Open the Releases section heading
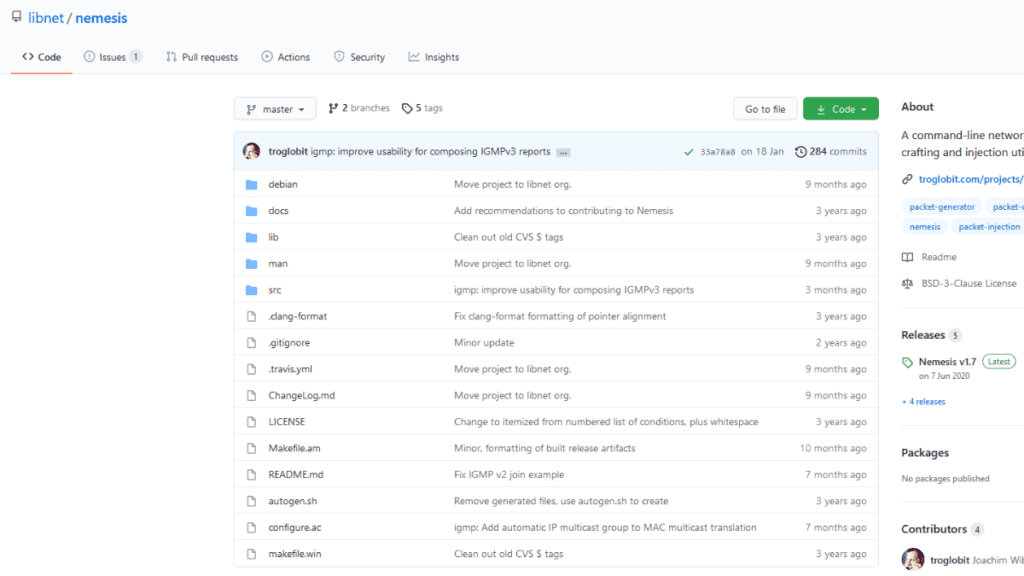This screenshot has height=576, width=1024. point(923,335)
